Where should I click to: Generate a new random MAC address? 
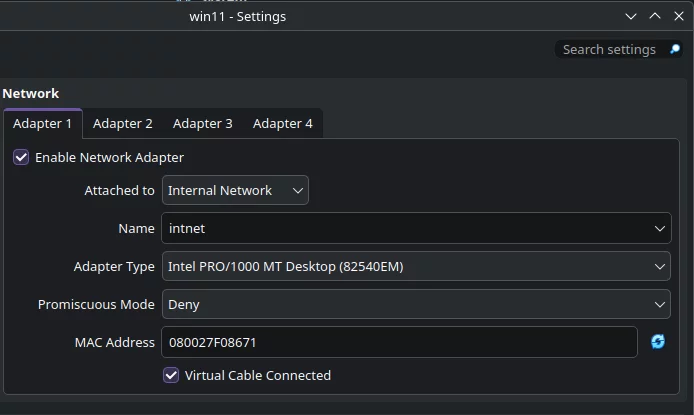658,342
